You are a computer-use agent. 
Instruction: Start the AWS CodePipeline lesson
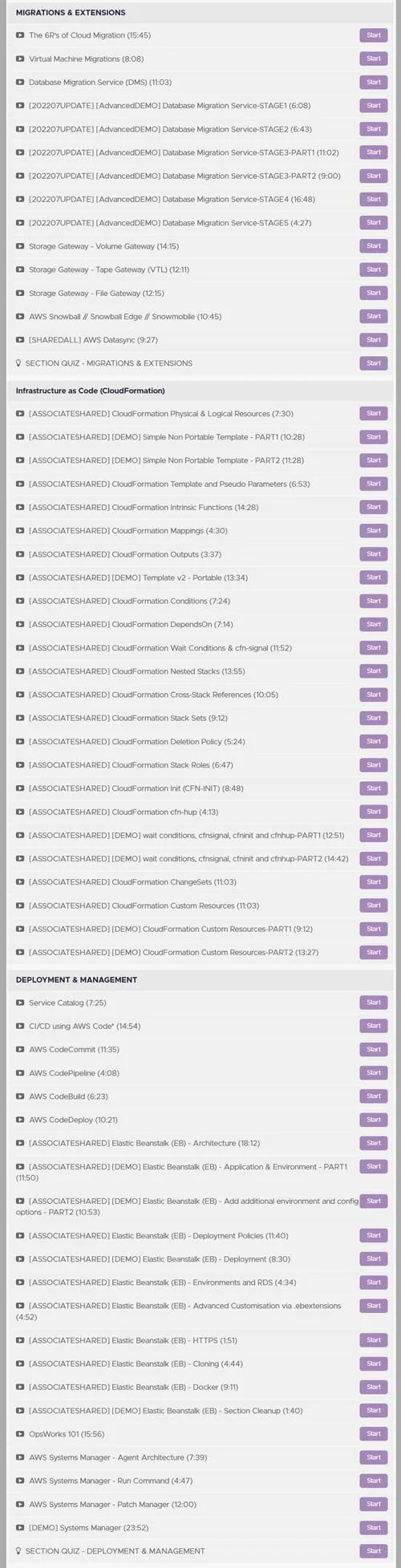[374, 1072]
